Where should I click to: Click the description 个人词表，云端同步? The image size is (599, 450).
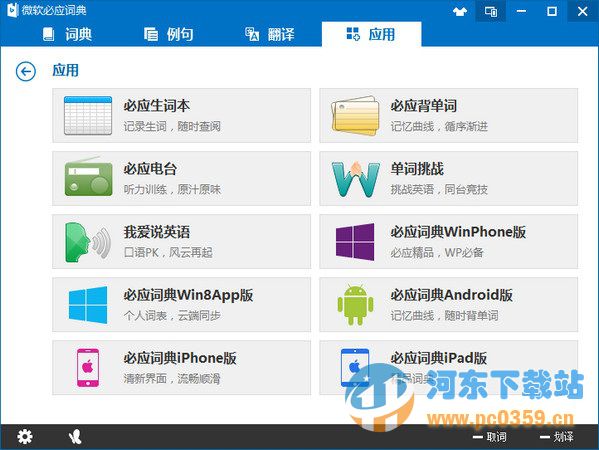coord(172,316)
